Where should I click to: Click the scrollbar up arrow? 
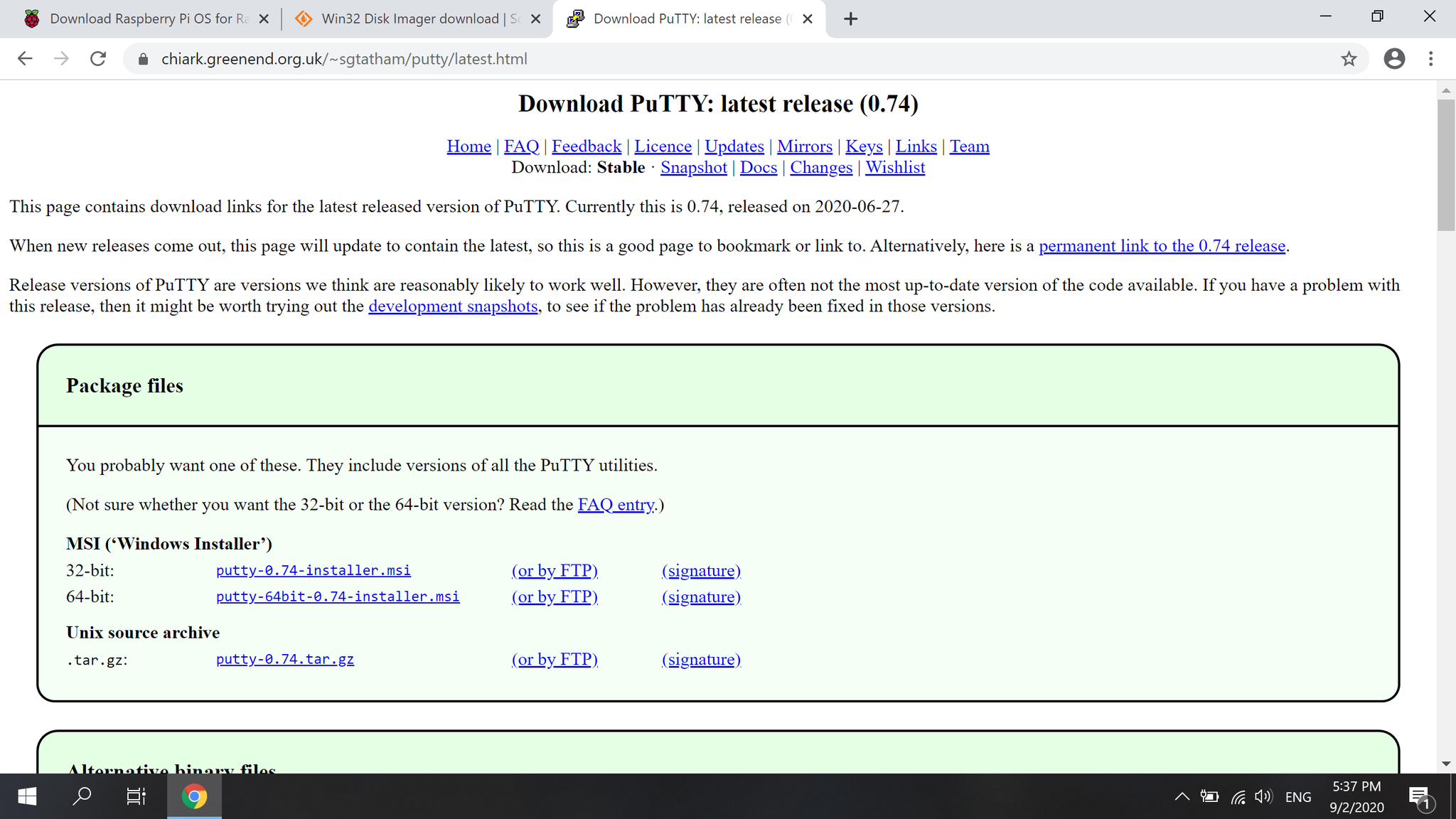pyautogui.click(x=1446, y=90)
